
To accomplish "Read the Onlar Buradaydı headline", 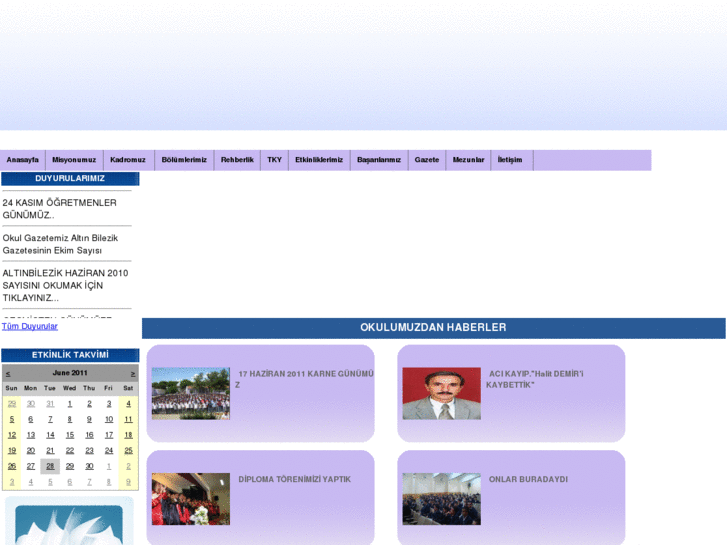I will pyautogui.click(x=528, y=479).
